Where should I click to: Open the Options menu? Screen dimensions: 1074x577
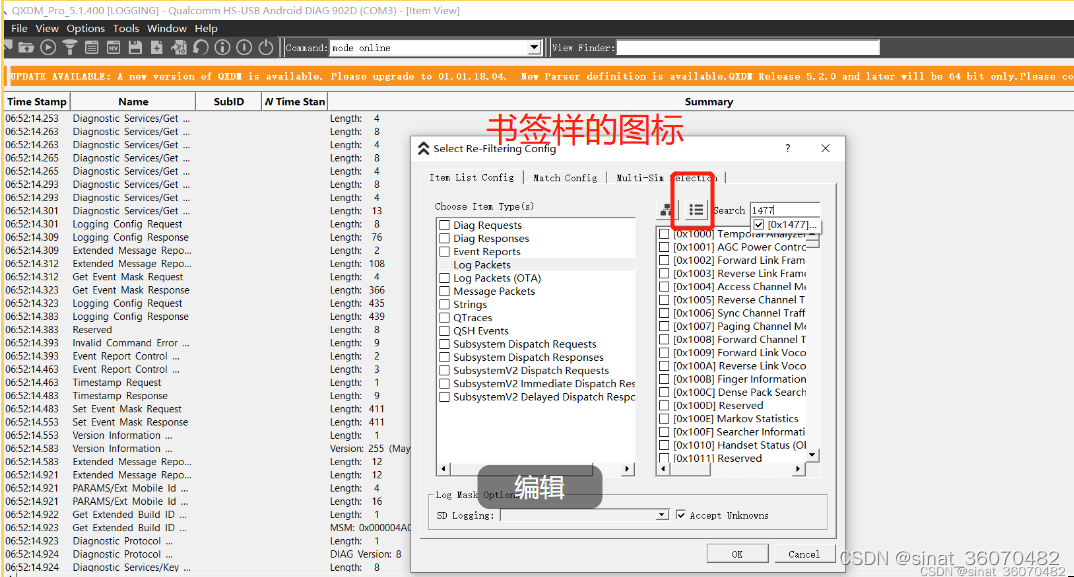[x=86, y=28]
